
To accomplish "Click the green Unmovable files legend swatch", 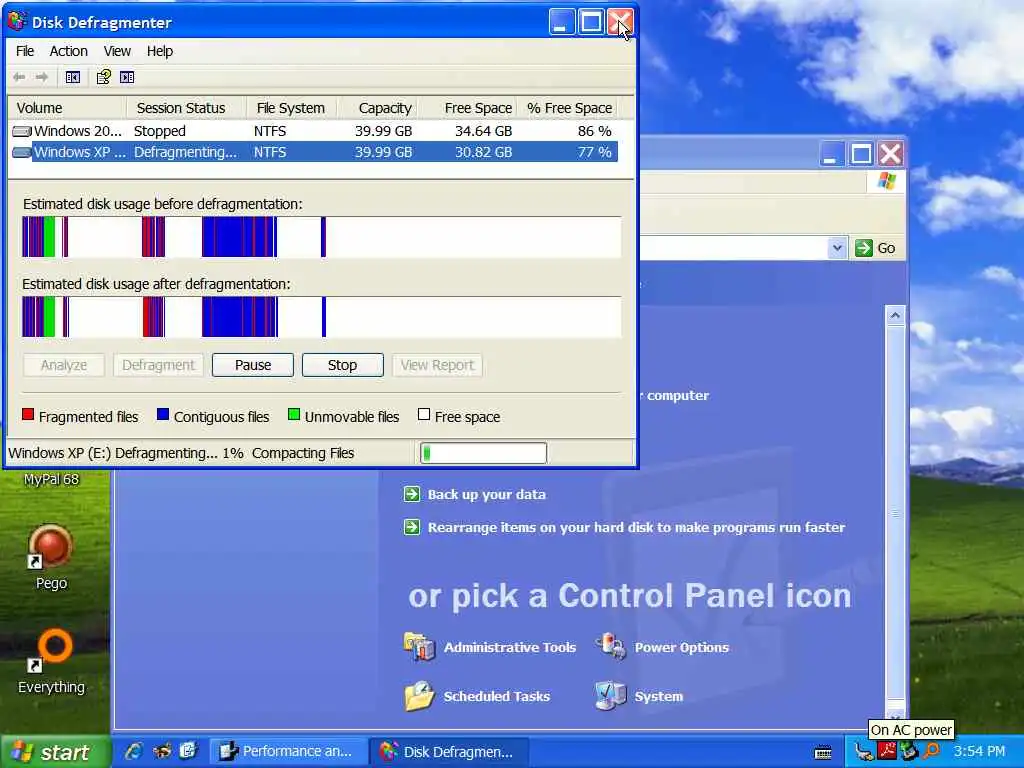I will click(294, 414).
